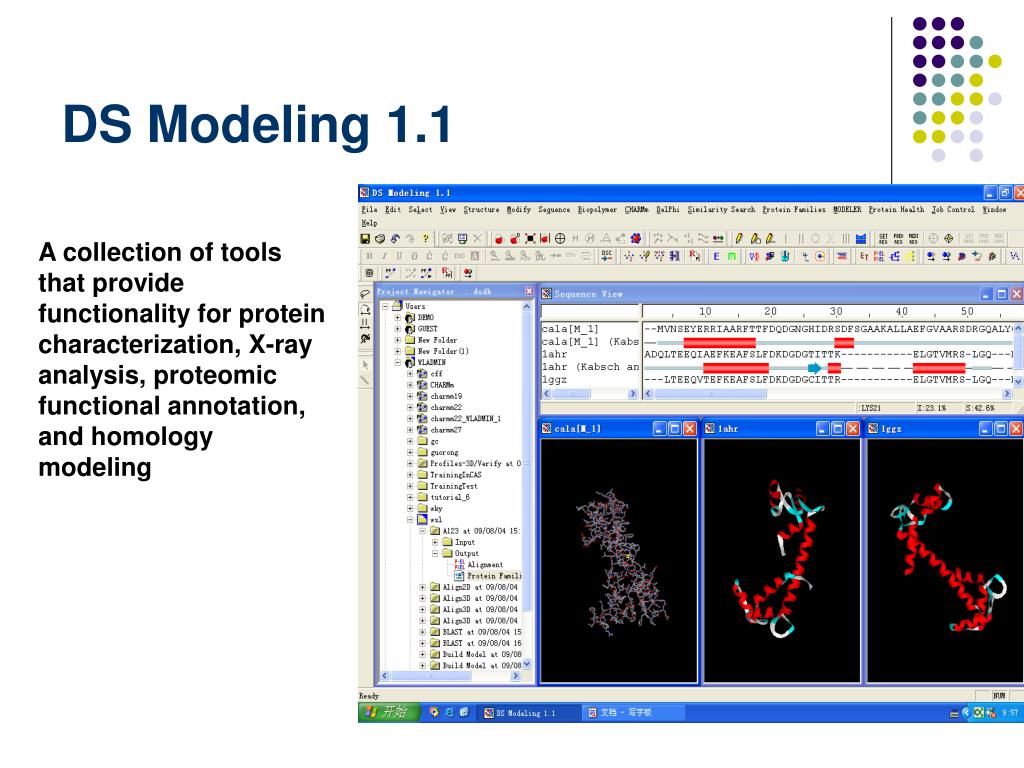Image resolution: width=1024 pixels, height=768 pixels.
Task: Select the guorong folder
Action: (438, 453)
